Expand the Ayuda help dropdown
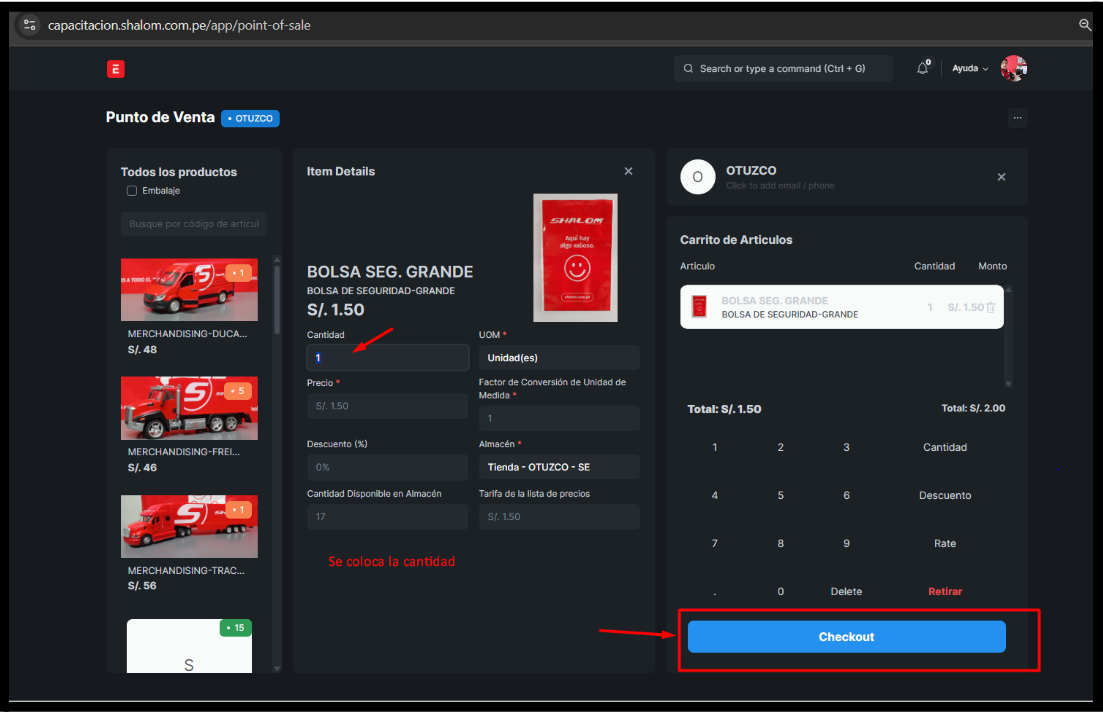Viewport: 1103px width, 712px height. coord(970,69)
